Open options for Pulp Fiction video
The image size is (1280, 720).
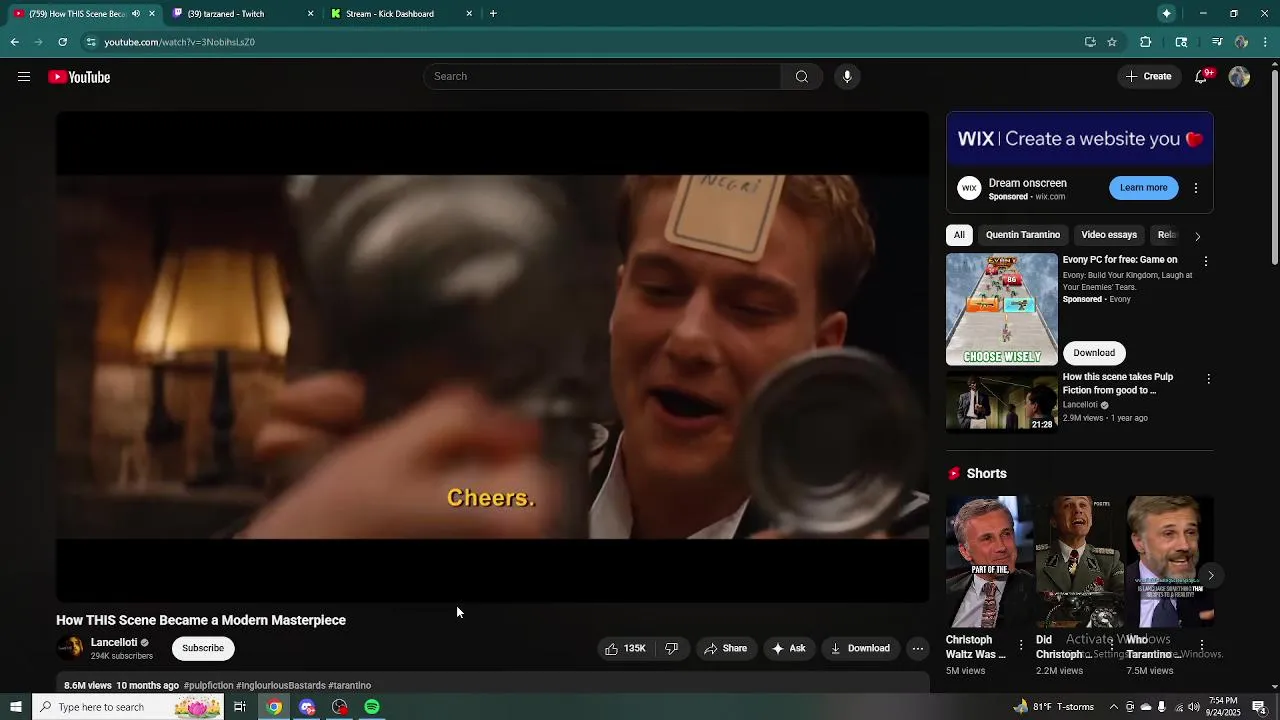(1208, 379)
